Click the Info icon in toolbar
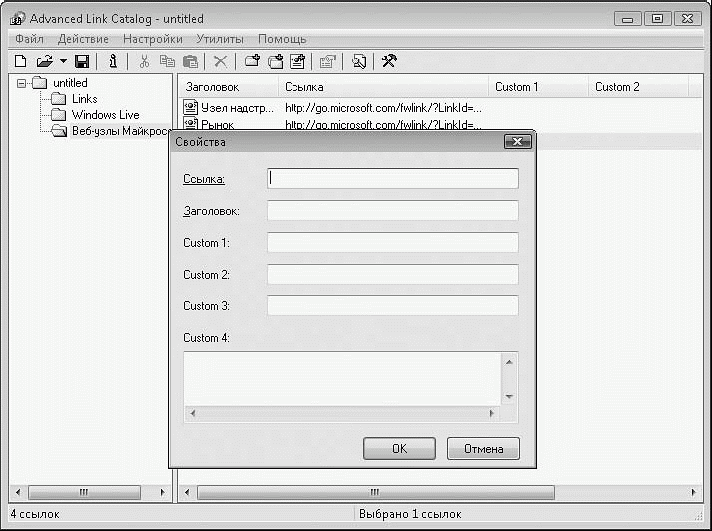The height and width of the screenshot is (531, 712). pyautogui.click(x=112, y=62)
